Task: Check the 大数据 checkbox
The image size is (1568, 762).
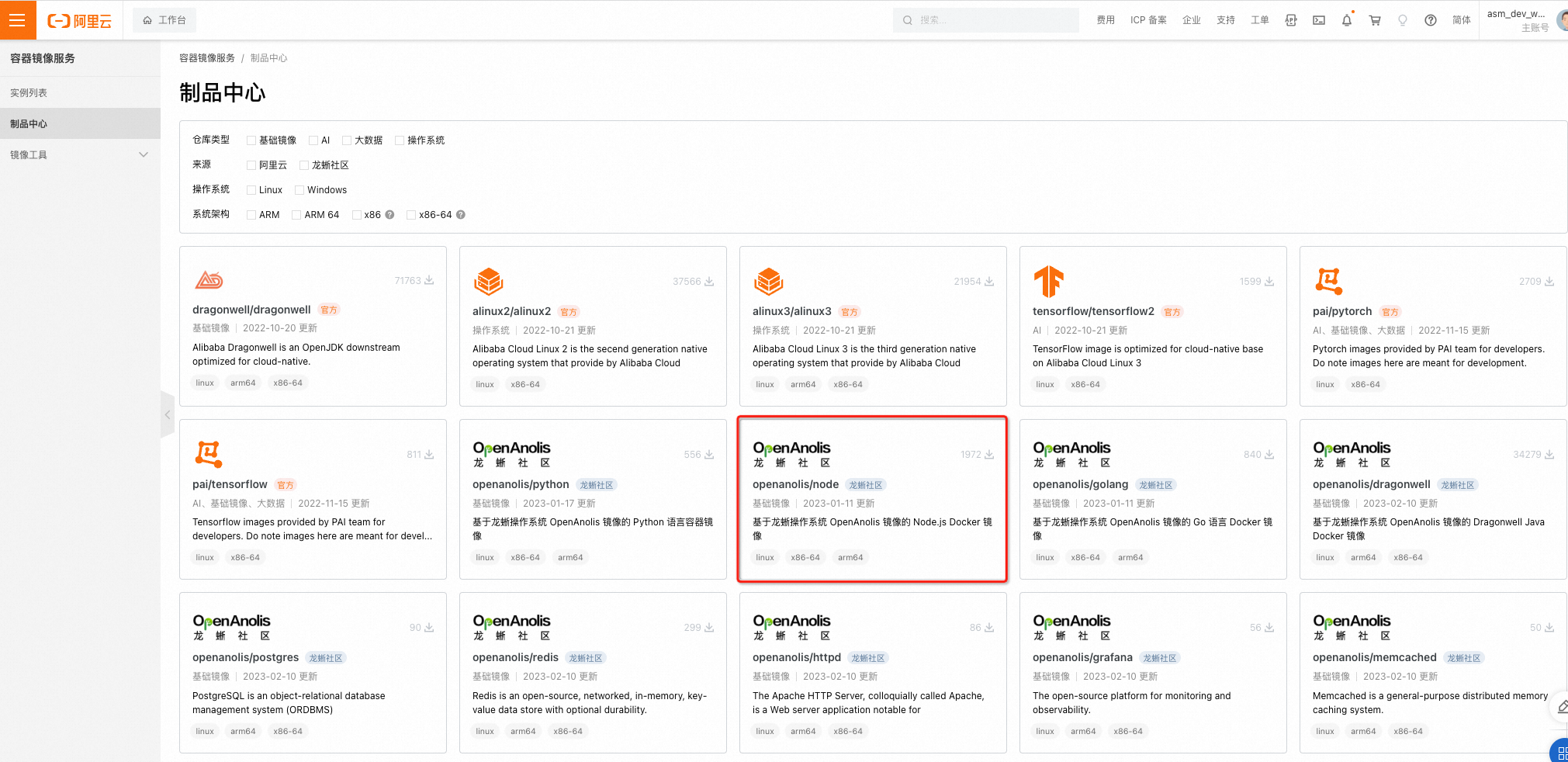Action: click(x=347, y=140)
